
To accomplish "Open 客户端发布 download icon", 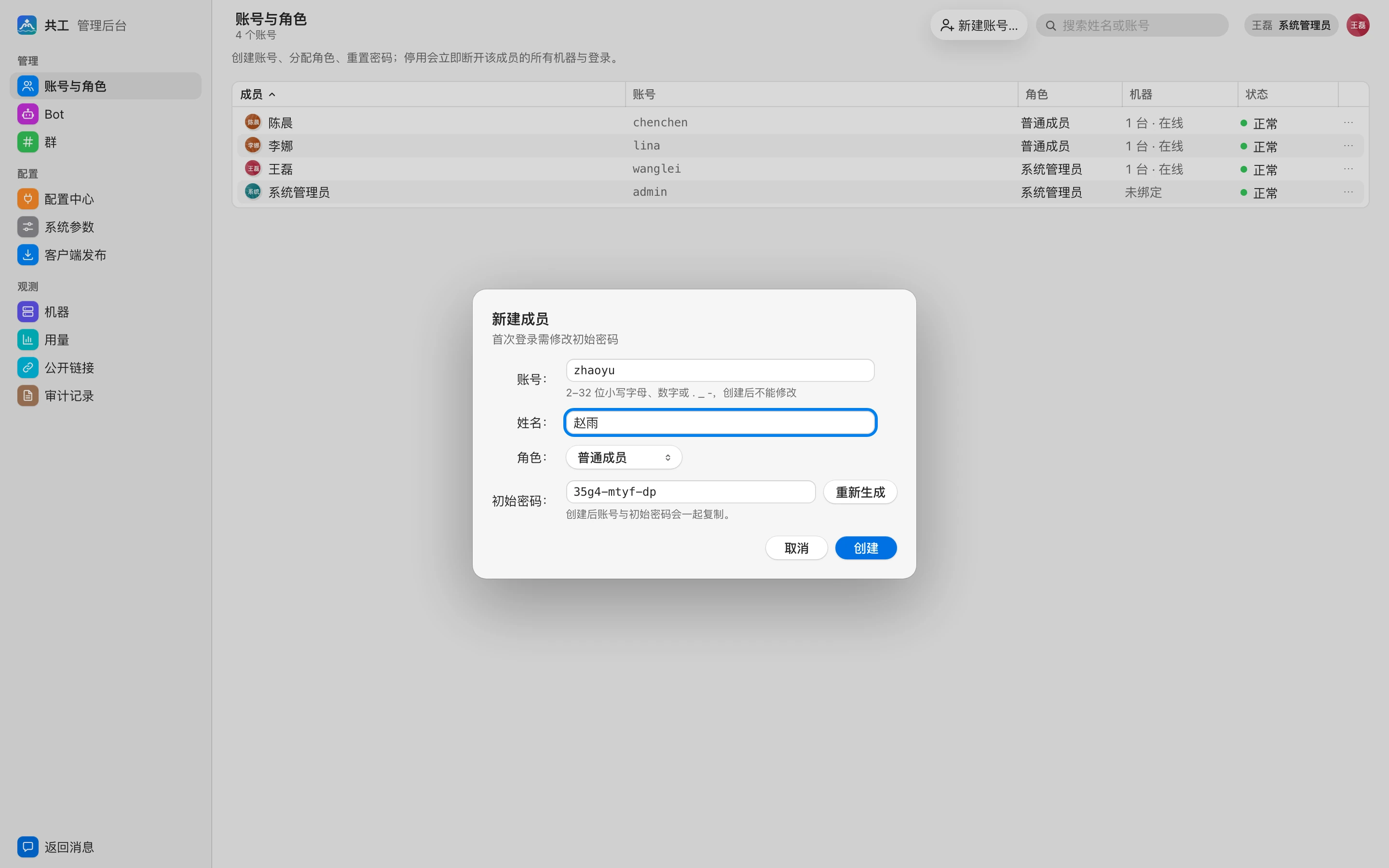I will point(27,255).
